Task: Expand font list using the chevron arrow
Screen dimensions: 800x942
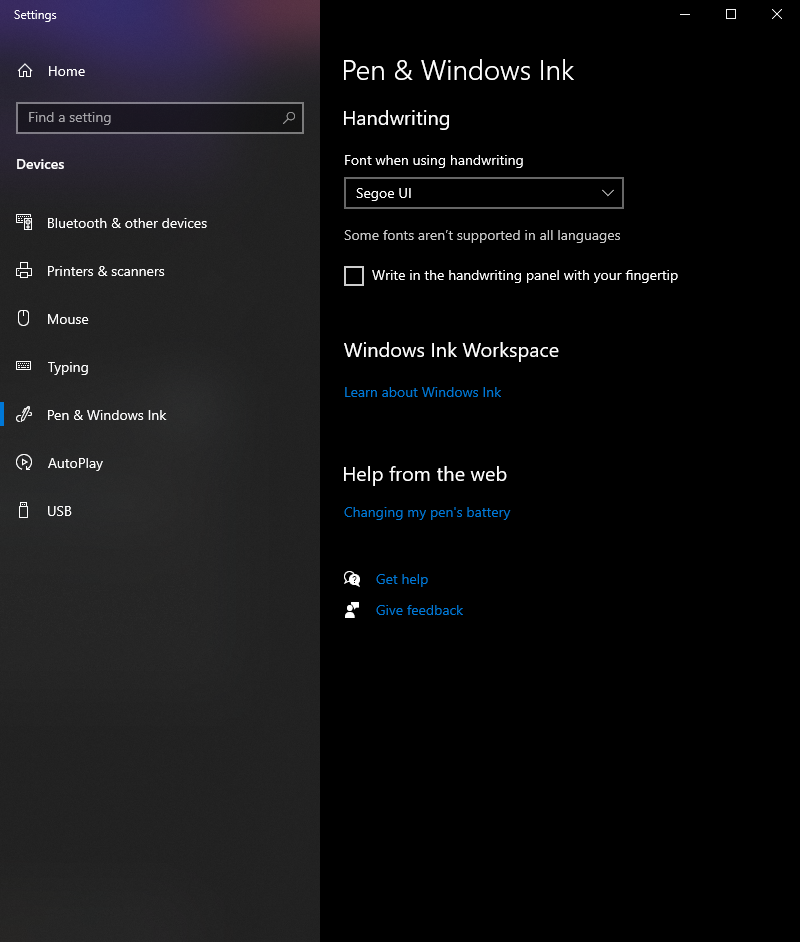Action: [608, 193]
